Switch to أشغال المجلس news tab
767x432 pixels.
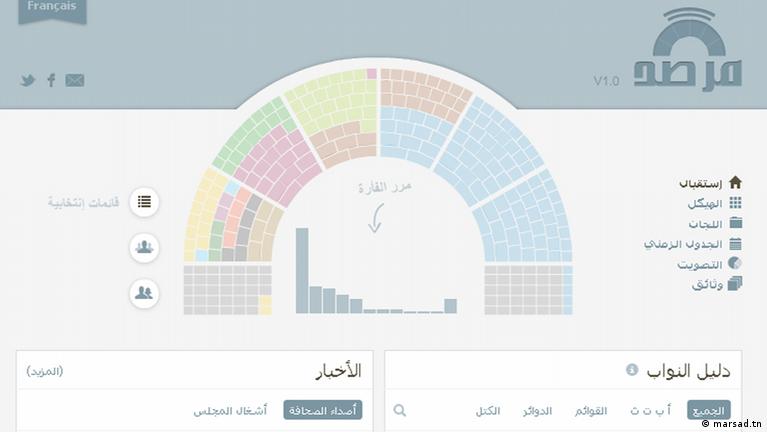point(230,410)
